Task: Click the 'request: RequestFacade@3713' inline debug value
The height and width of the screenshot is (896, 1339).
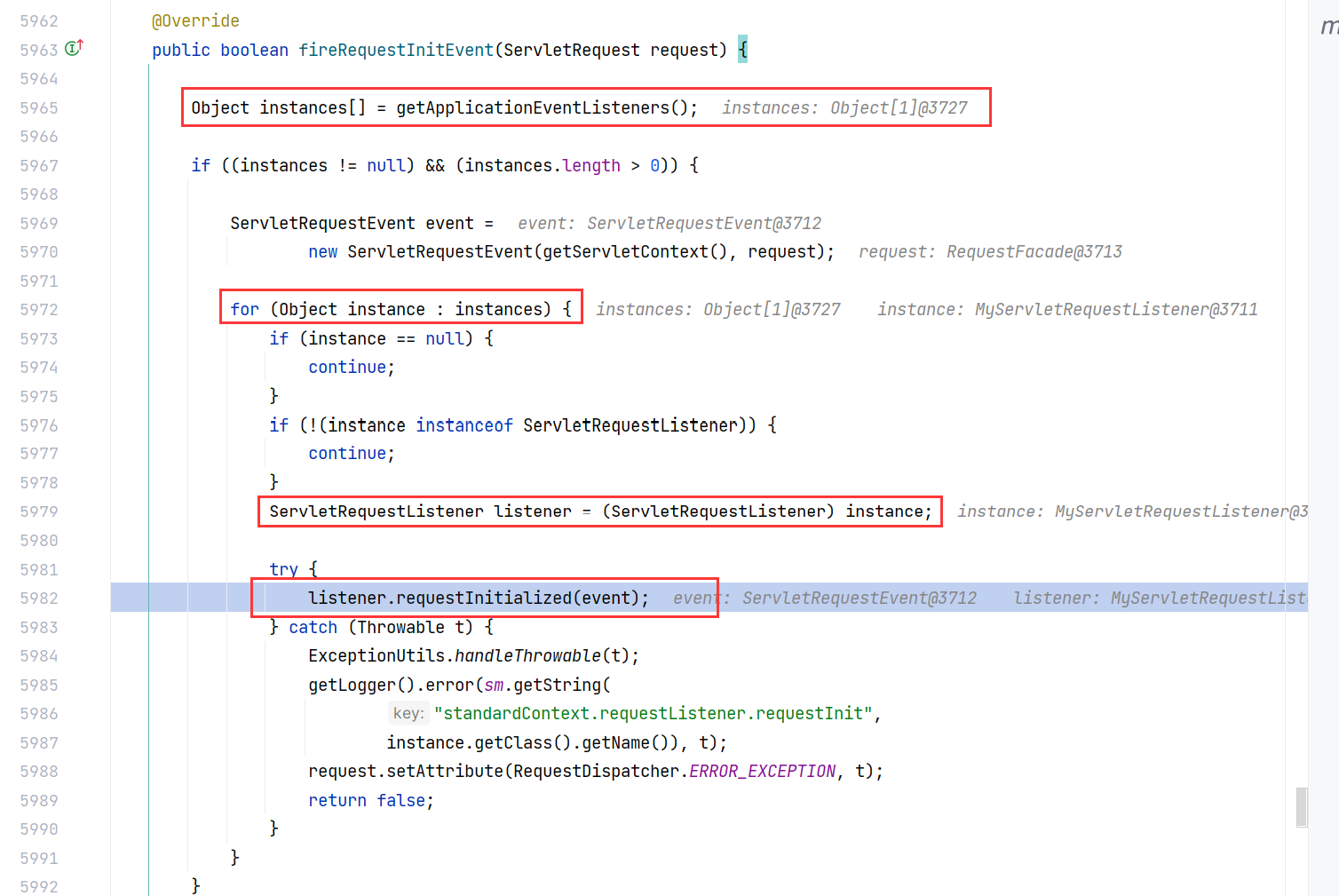Action: pos(990,252)
